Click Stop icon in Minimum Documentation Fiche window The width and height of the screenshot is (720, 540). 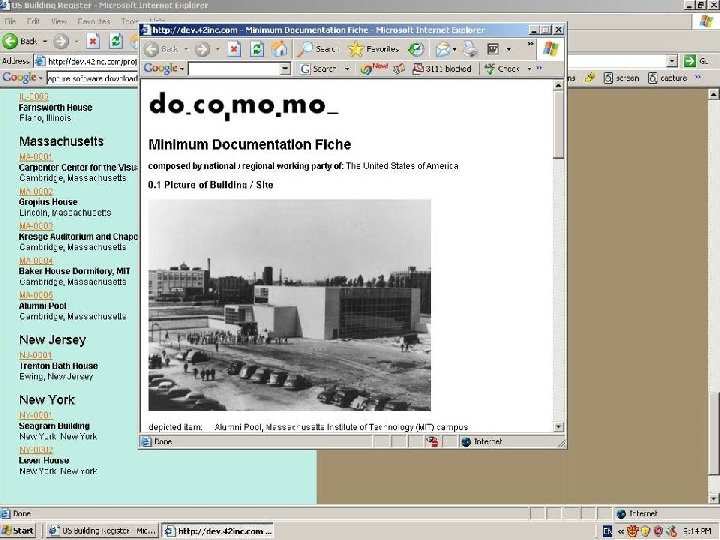[x=233, y=48]
